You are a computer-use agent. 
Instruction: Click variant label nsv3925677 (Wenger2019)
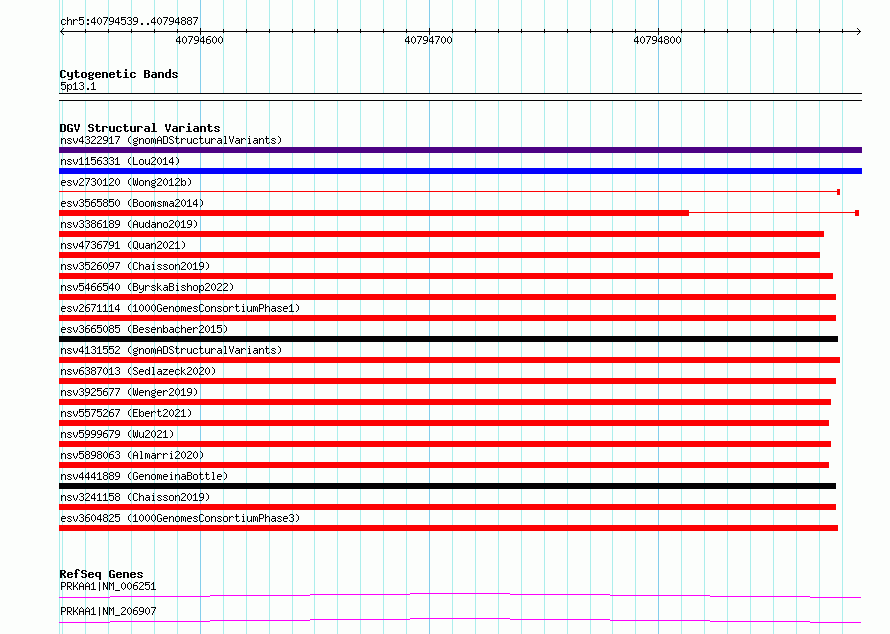129,392
